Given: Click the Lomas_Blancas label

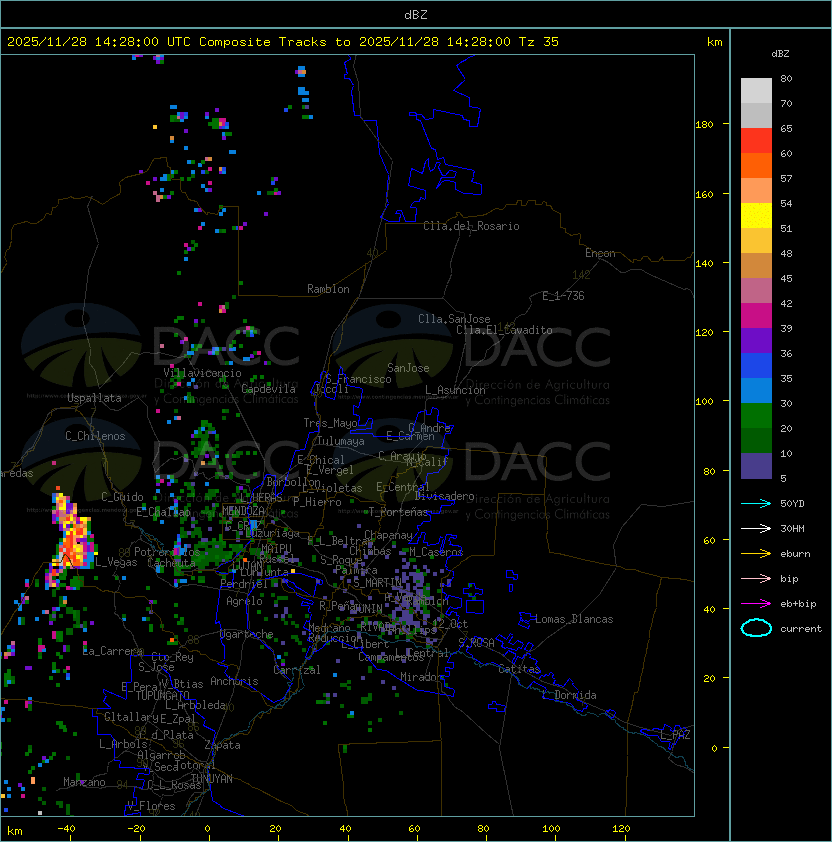Looking at the screenshot, I should [x=574, y=619].
